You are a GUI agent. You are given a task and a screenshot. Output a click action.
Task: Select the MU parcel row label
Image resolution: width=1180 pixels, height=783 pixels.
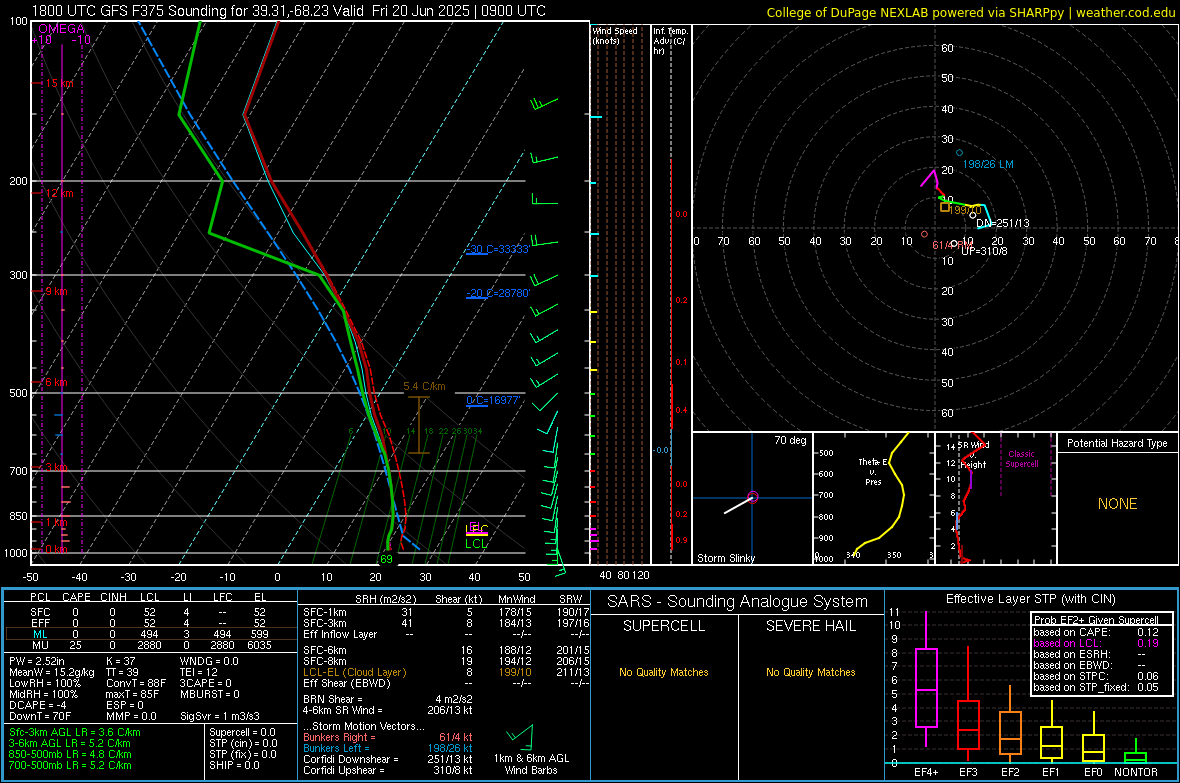coord(40,645)
